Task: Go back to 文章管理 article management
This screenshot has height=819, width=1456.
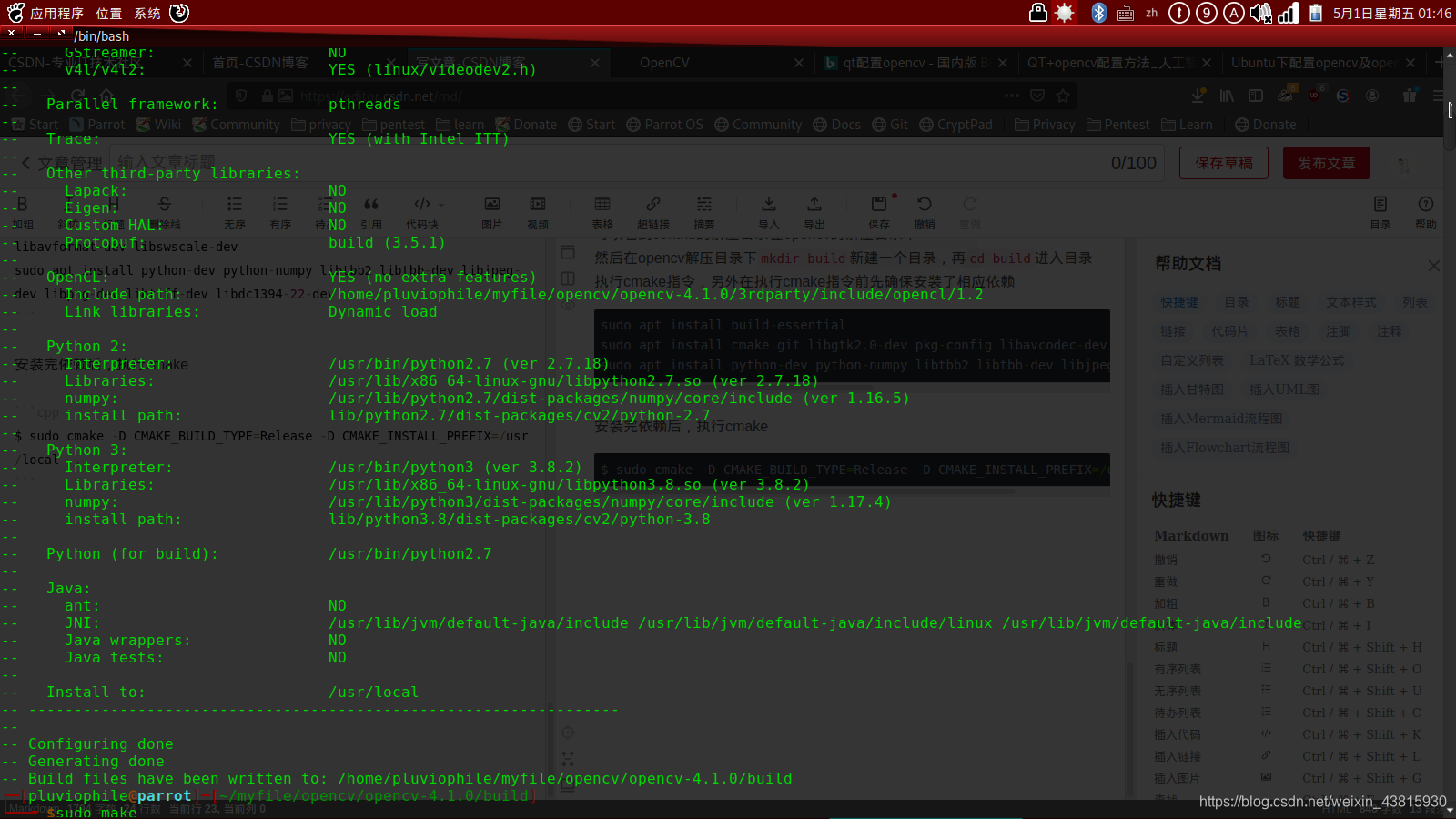Action: [62, 163]
